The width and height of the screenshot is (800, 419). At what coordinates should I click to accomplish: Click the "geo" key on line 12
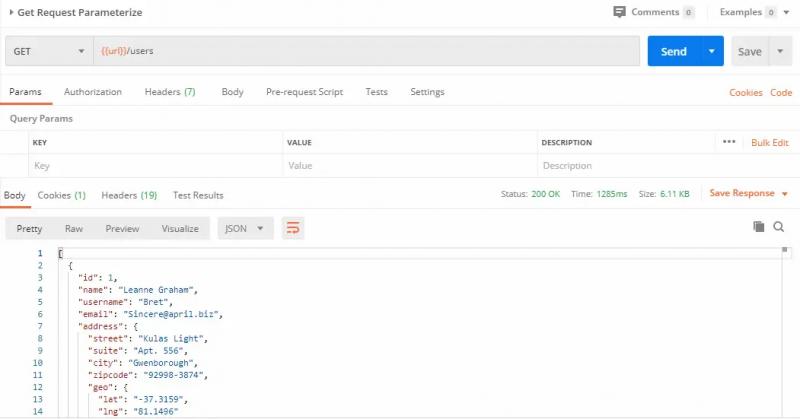pos(101,387)
